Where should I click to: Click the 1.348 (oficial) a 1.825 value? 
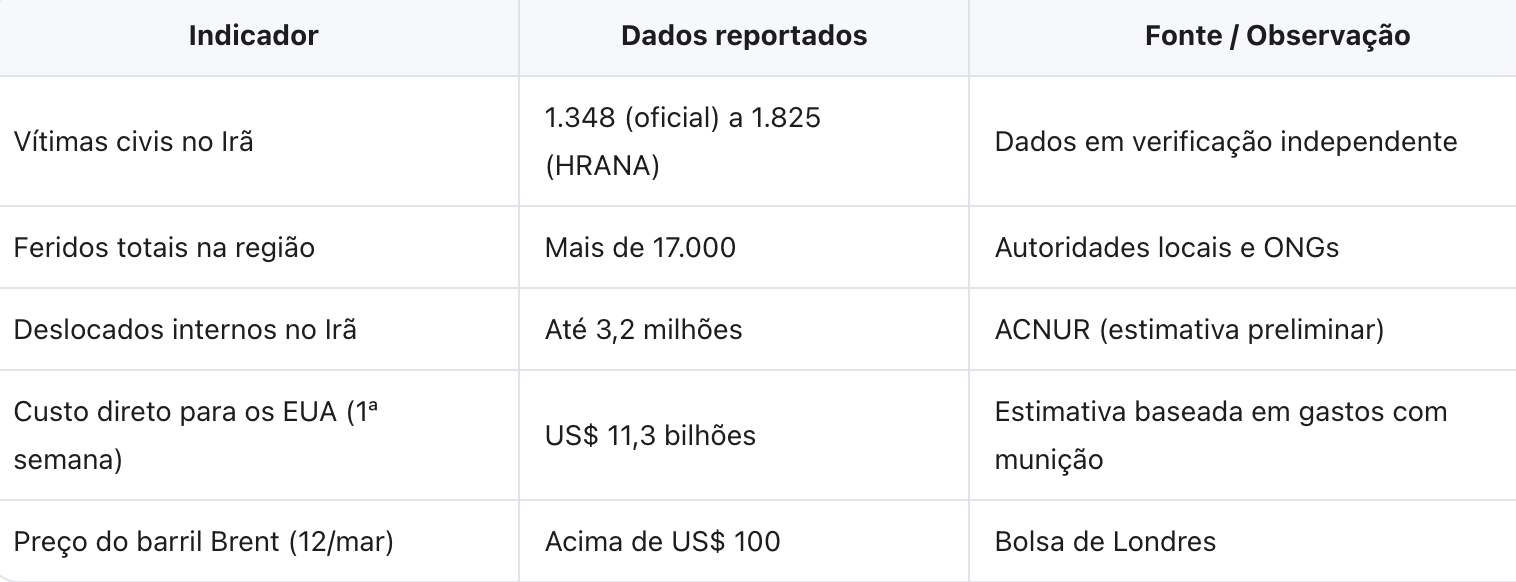(682, 118)
